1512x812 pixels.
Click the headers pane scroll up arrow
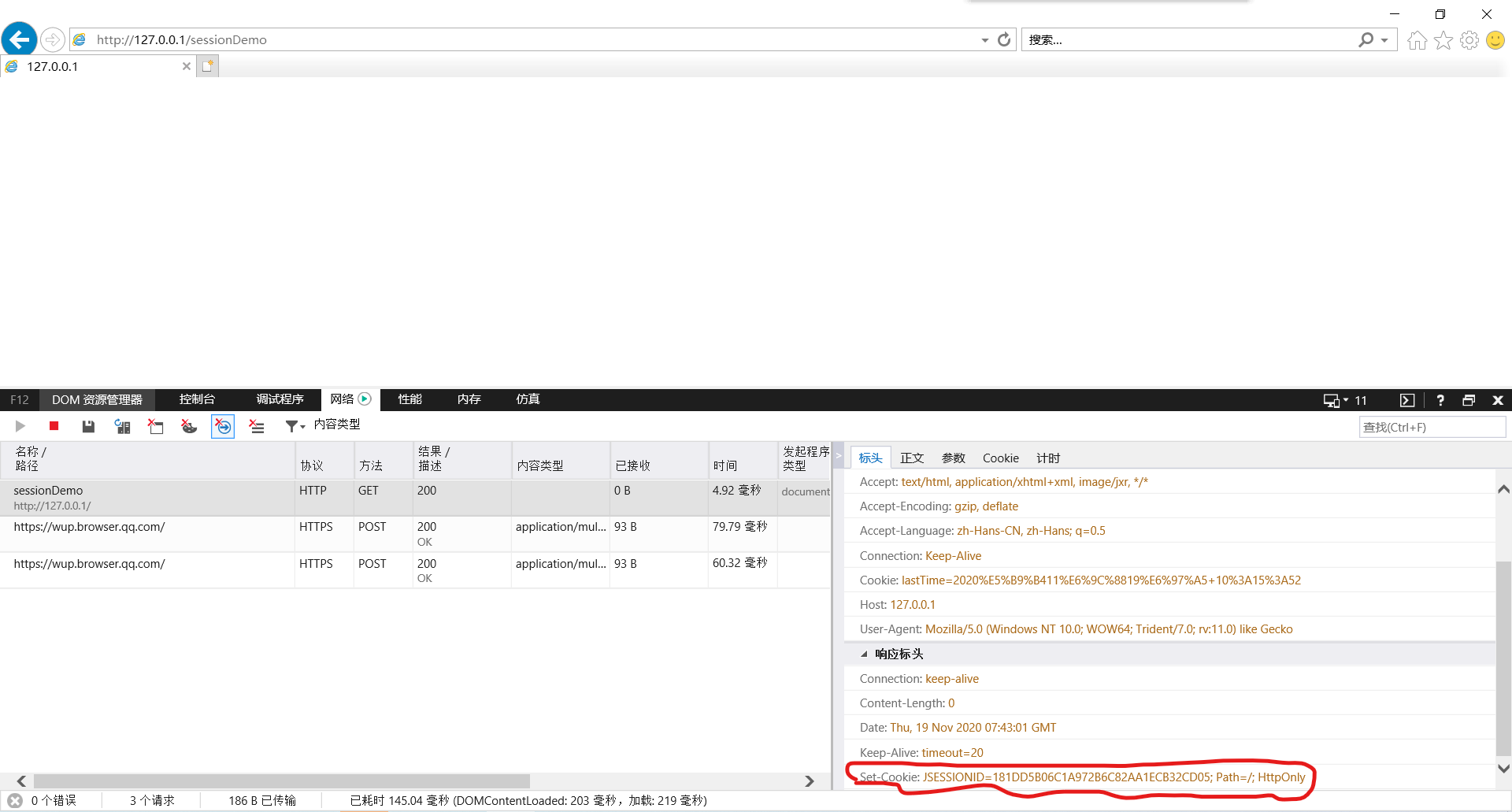(x=1503, y=489)
